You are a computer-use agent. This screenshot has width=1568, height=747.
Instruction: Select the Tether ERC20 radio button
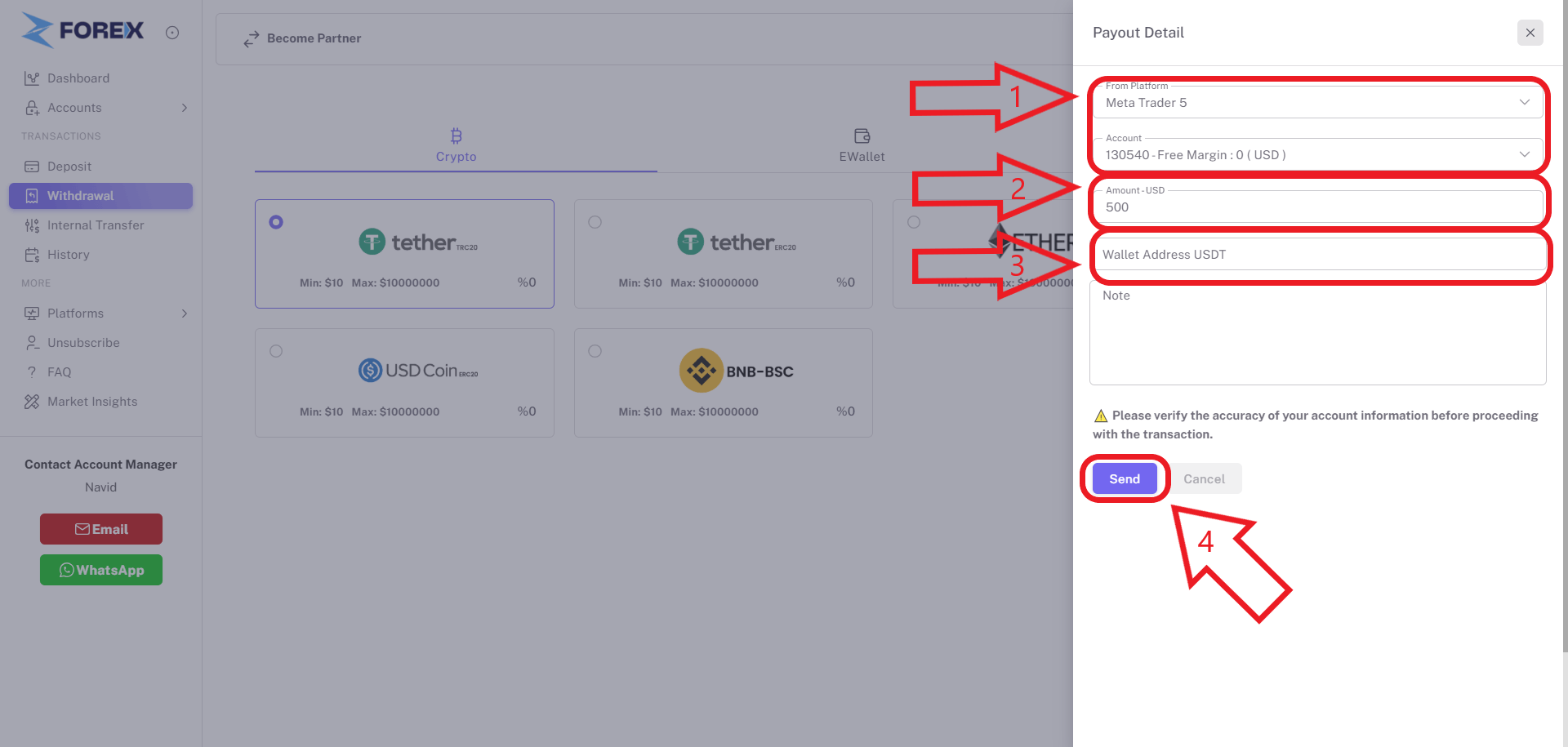[x=595, y=222]
